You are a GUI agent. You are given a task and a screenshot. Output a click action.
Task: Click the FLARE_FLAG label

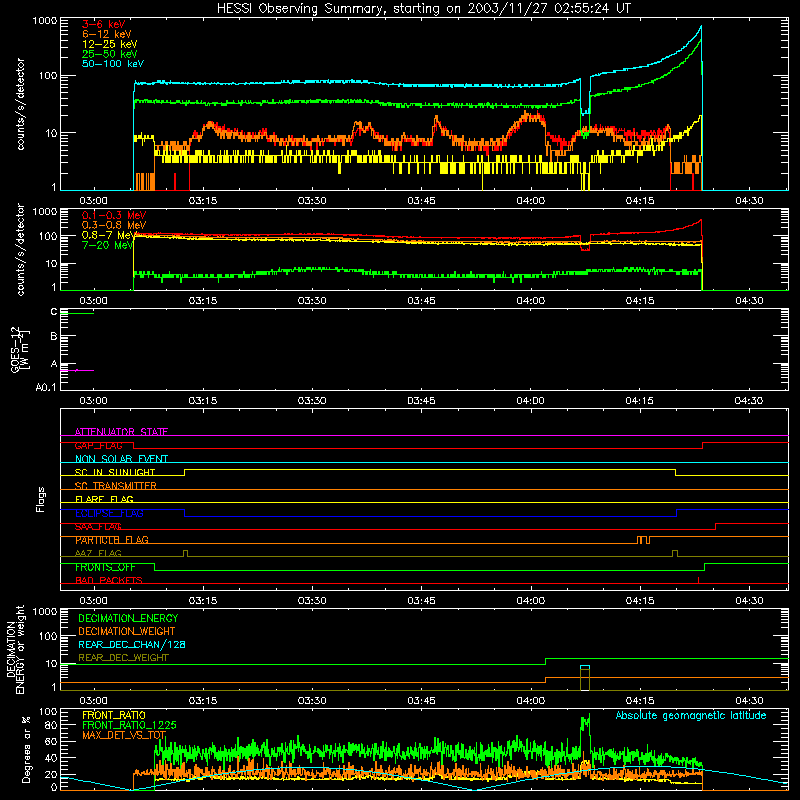(x=104, y=499)
